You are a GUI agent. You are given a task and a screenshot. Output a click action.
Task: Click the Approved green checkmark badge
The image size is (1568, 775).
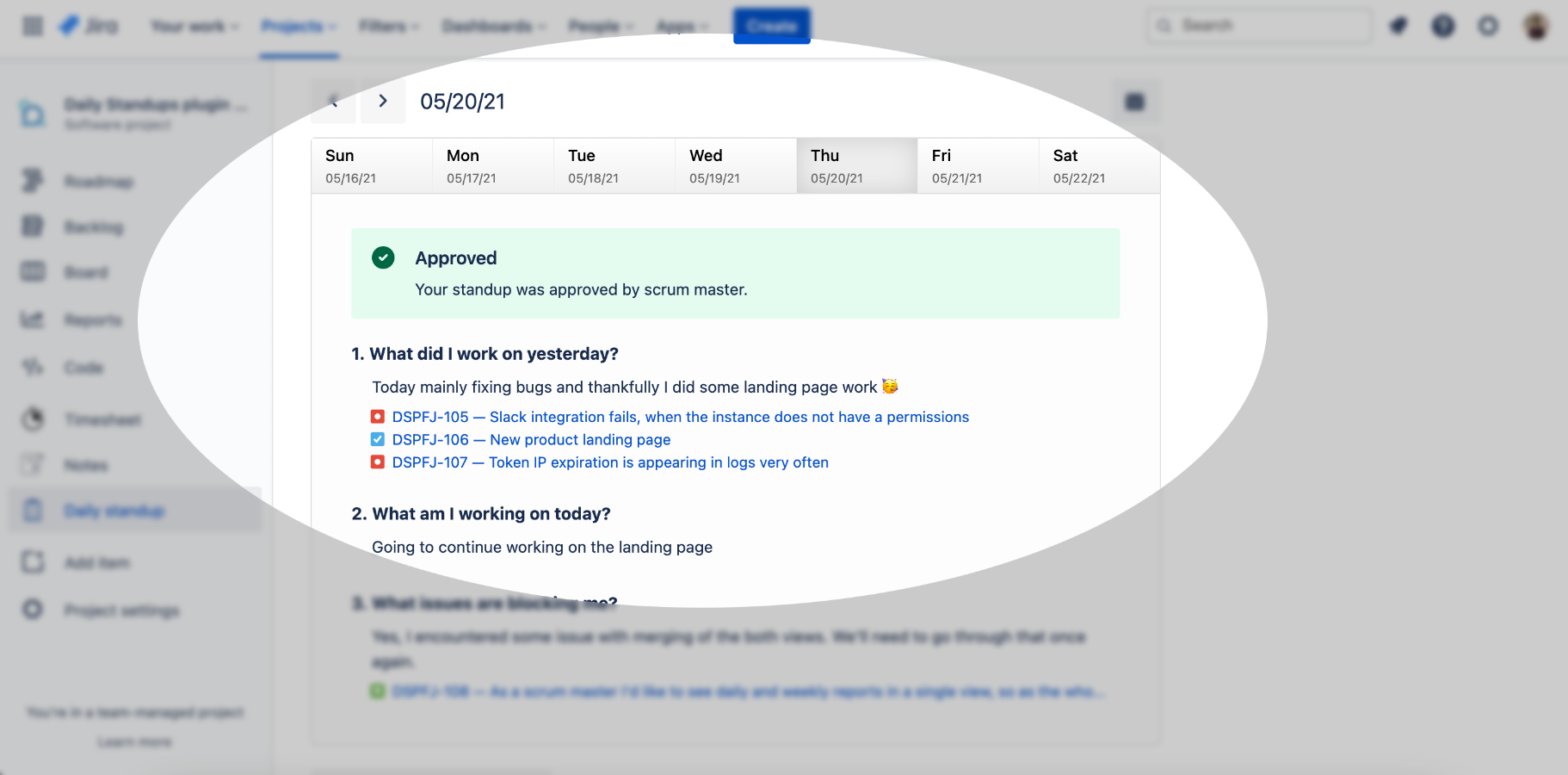[x=383, y=257]
